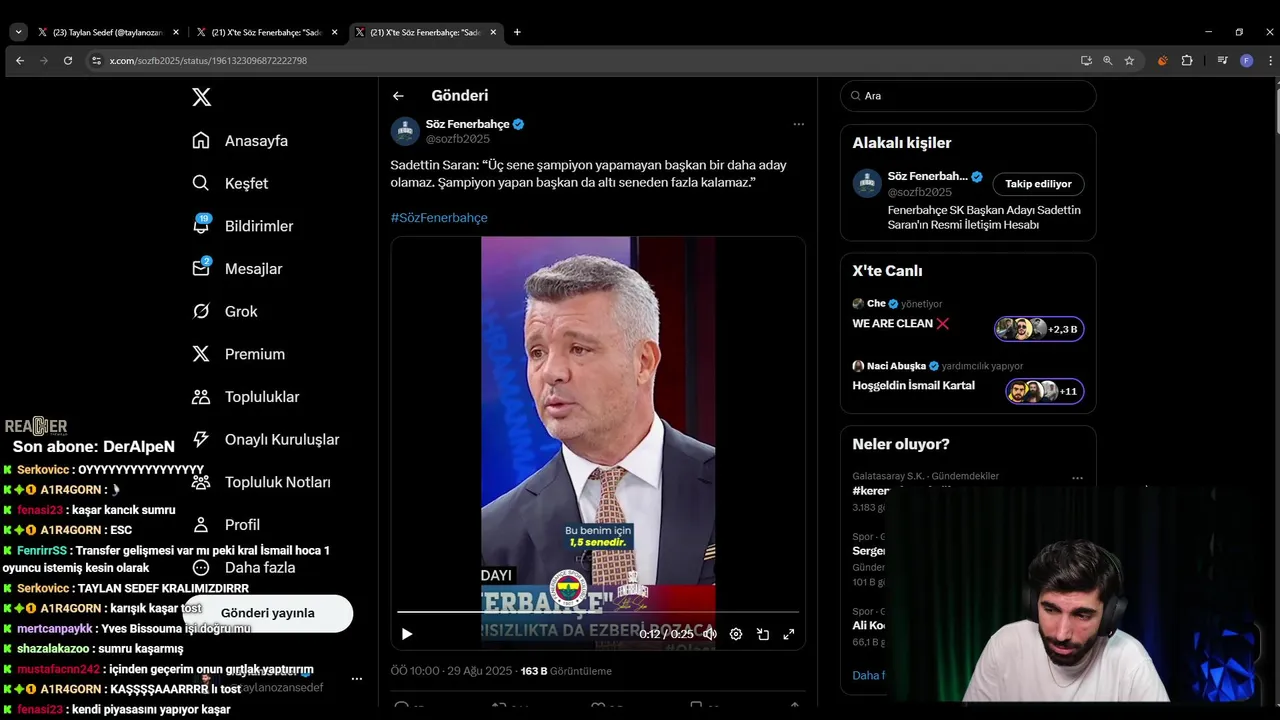Click post timestamp 29 Ağu 2025
1280x720 pixels.
point(479,671)
